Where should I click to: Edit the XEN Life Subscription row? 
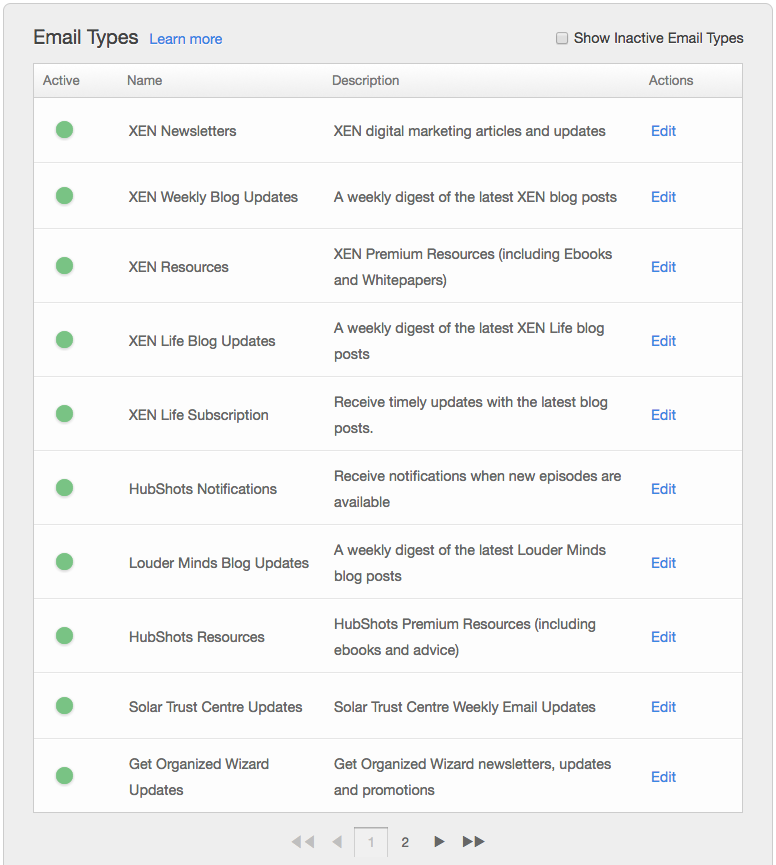pyautogui.click(x=663, y=415)
